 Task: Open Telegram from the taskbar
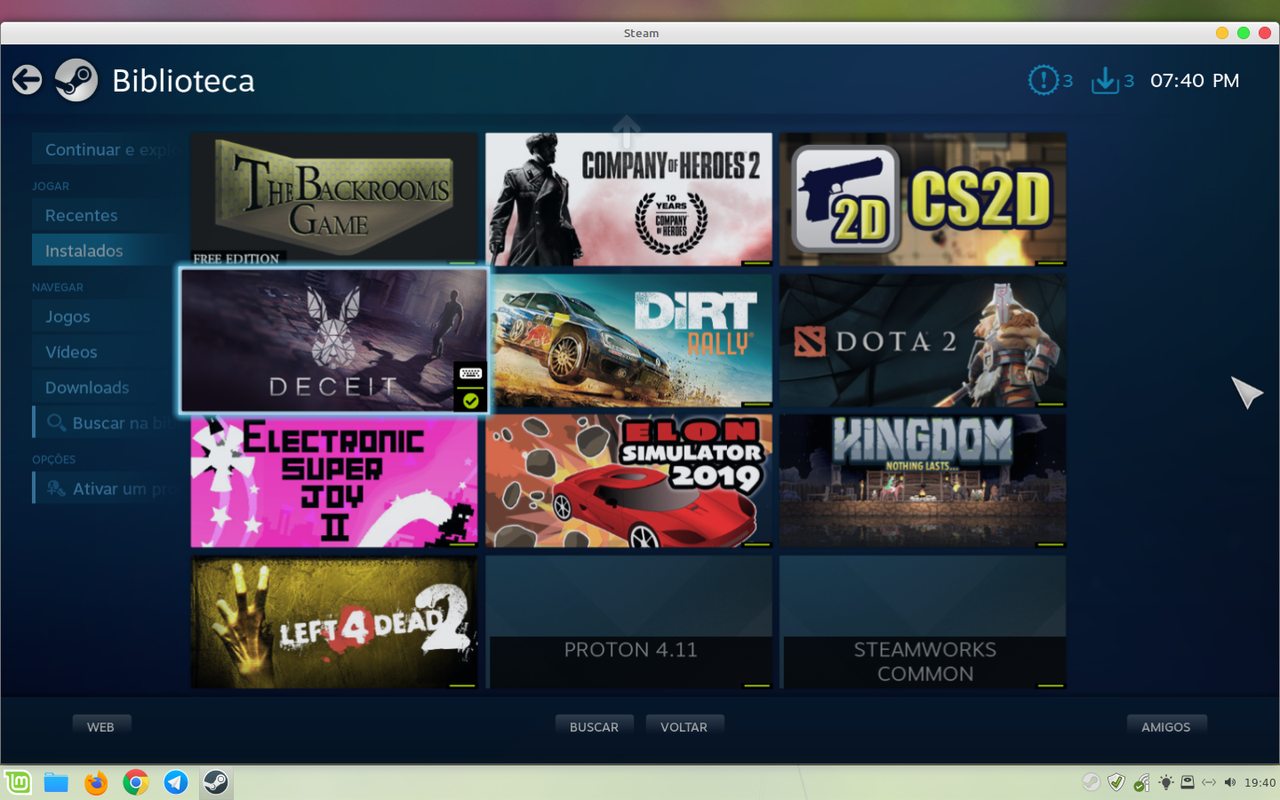176,782
